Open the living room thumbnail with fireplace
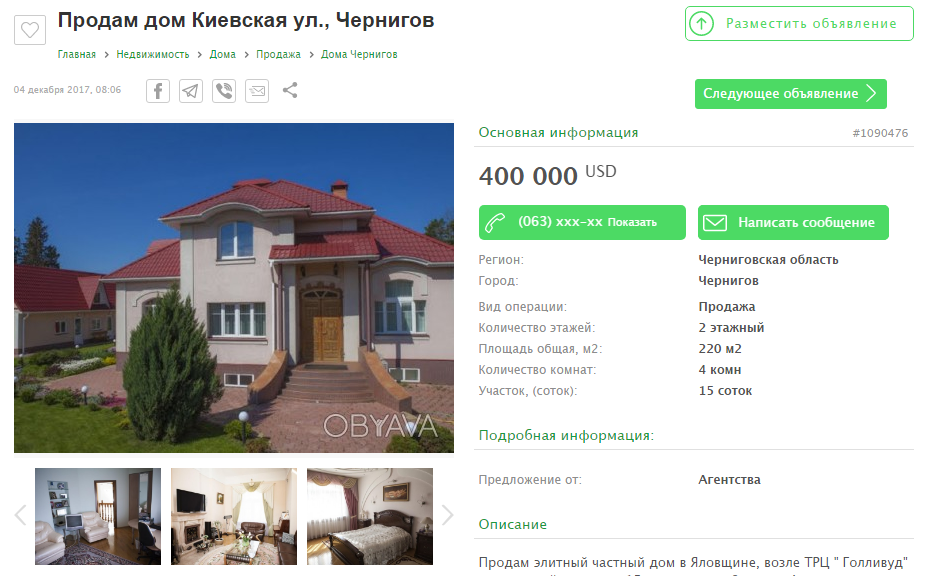 (234, 516)
